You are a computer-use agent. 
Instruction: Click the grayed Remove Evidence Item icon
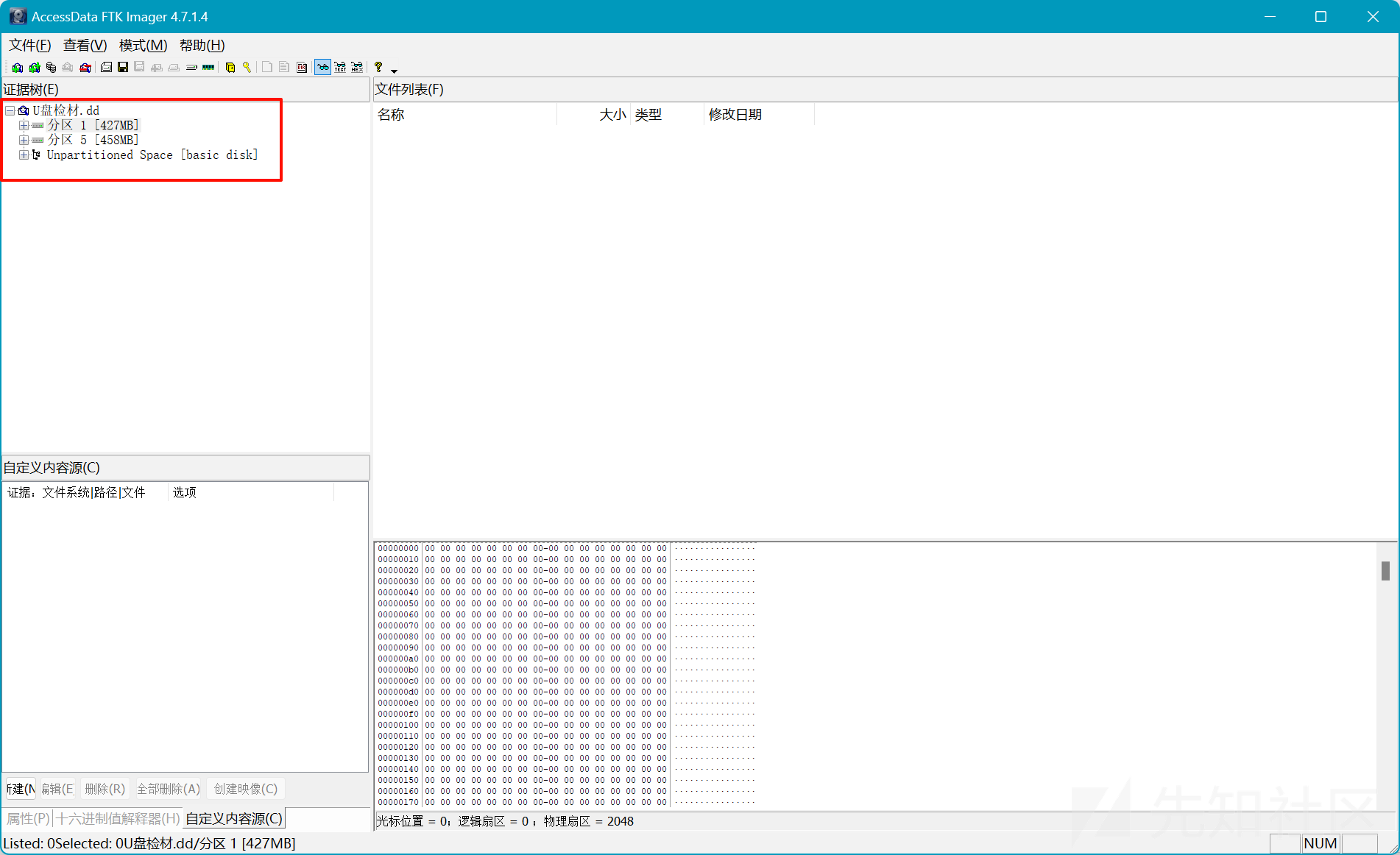click(x=68, y=68)
